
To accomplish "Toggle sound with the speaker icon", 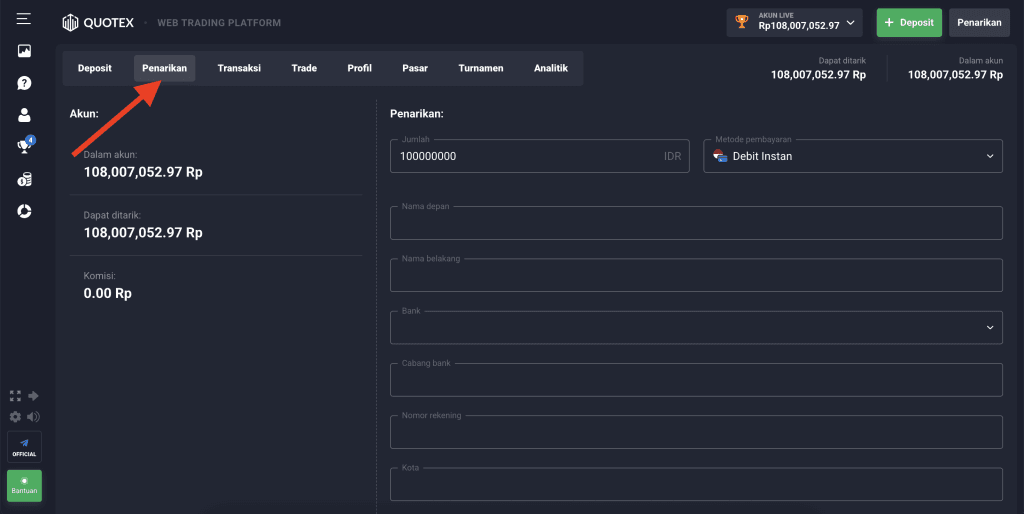I will click(x=33, y=417).
